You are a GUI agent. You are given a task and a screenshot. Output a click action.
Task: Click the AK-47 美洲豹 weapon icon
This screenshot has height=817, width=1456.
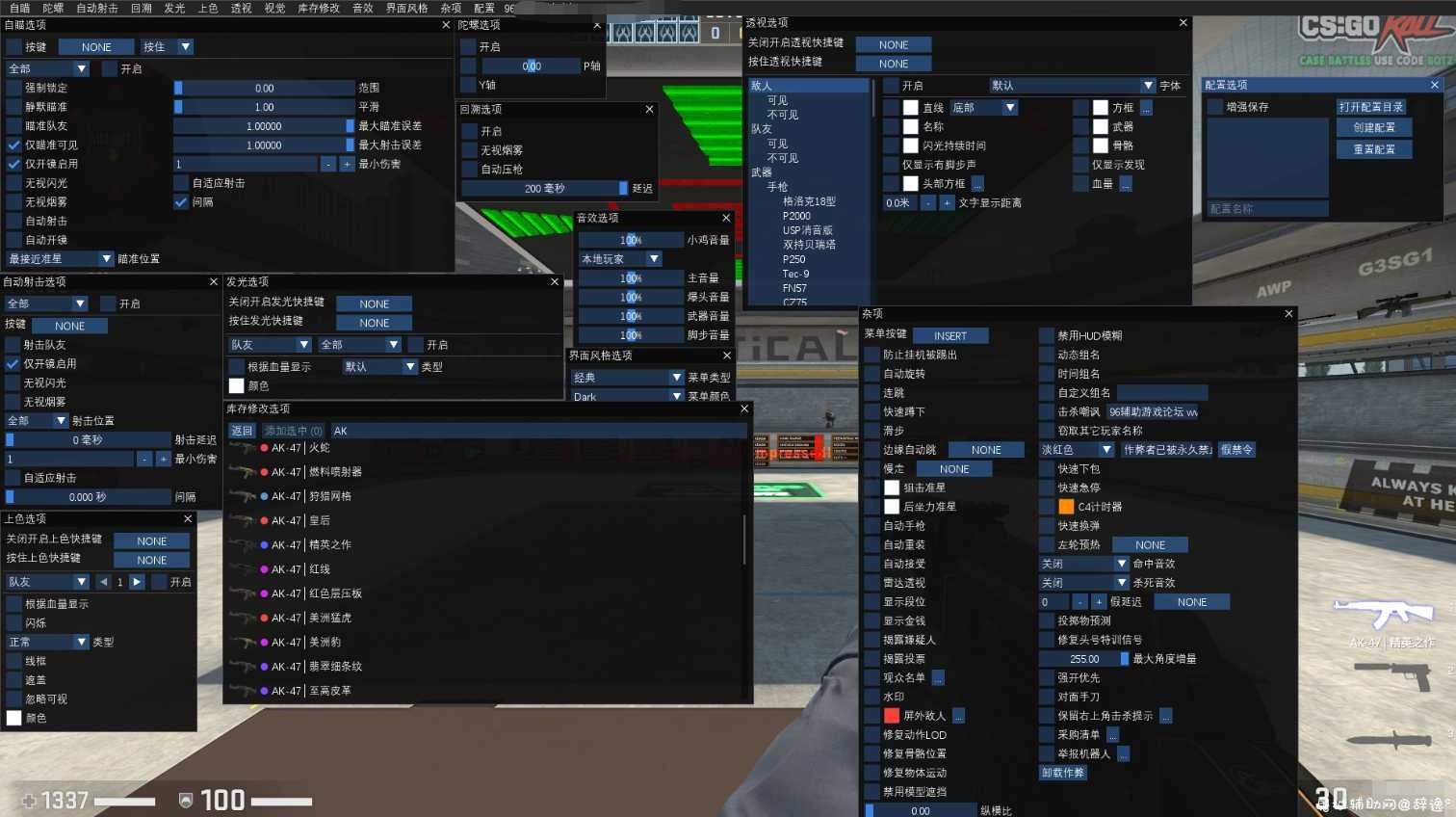(x=242, y=643)
